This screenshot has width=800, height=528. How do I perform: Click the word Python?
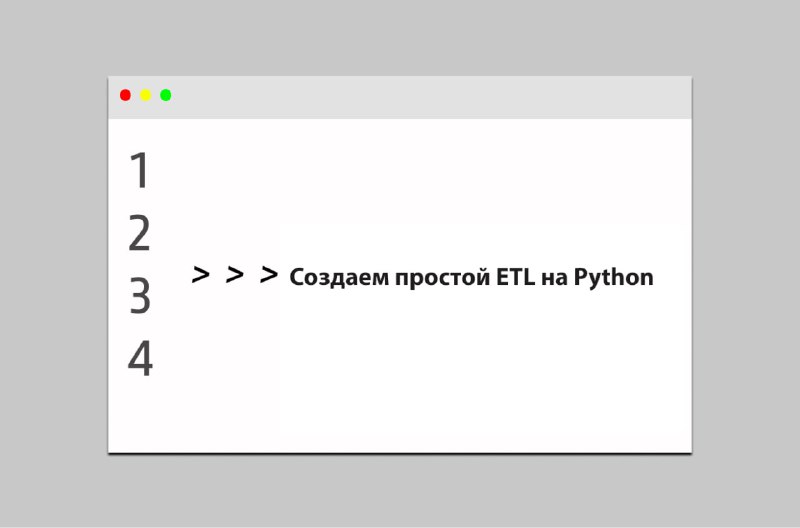pos(613,278)
